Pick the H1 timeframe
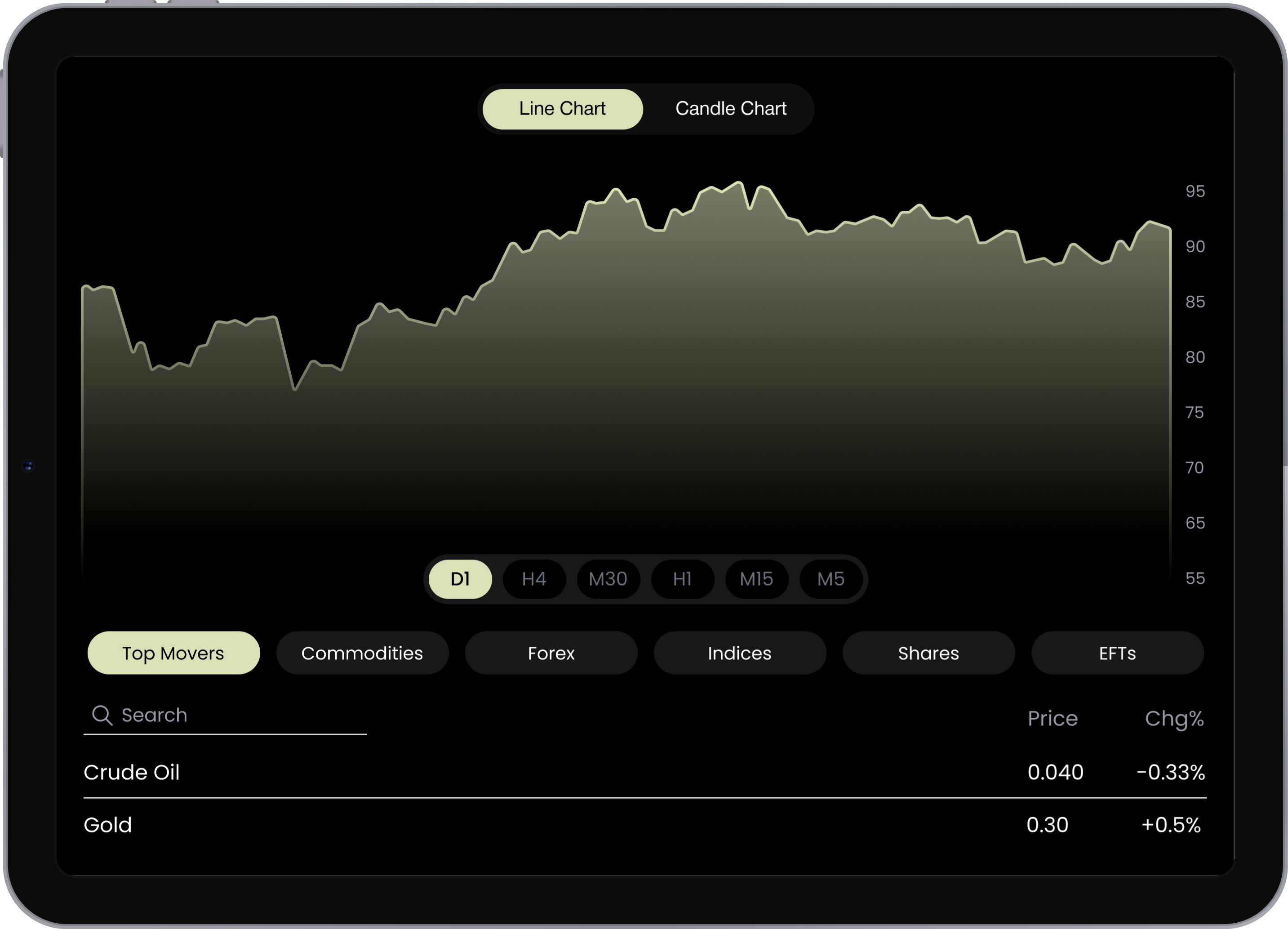 click(x=682, y=579)
